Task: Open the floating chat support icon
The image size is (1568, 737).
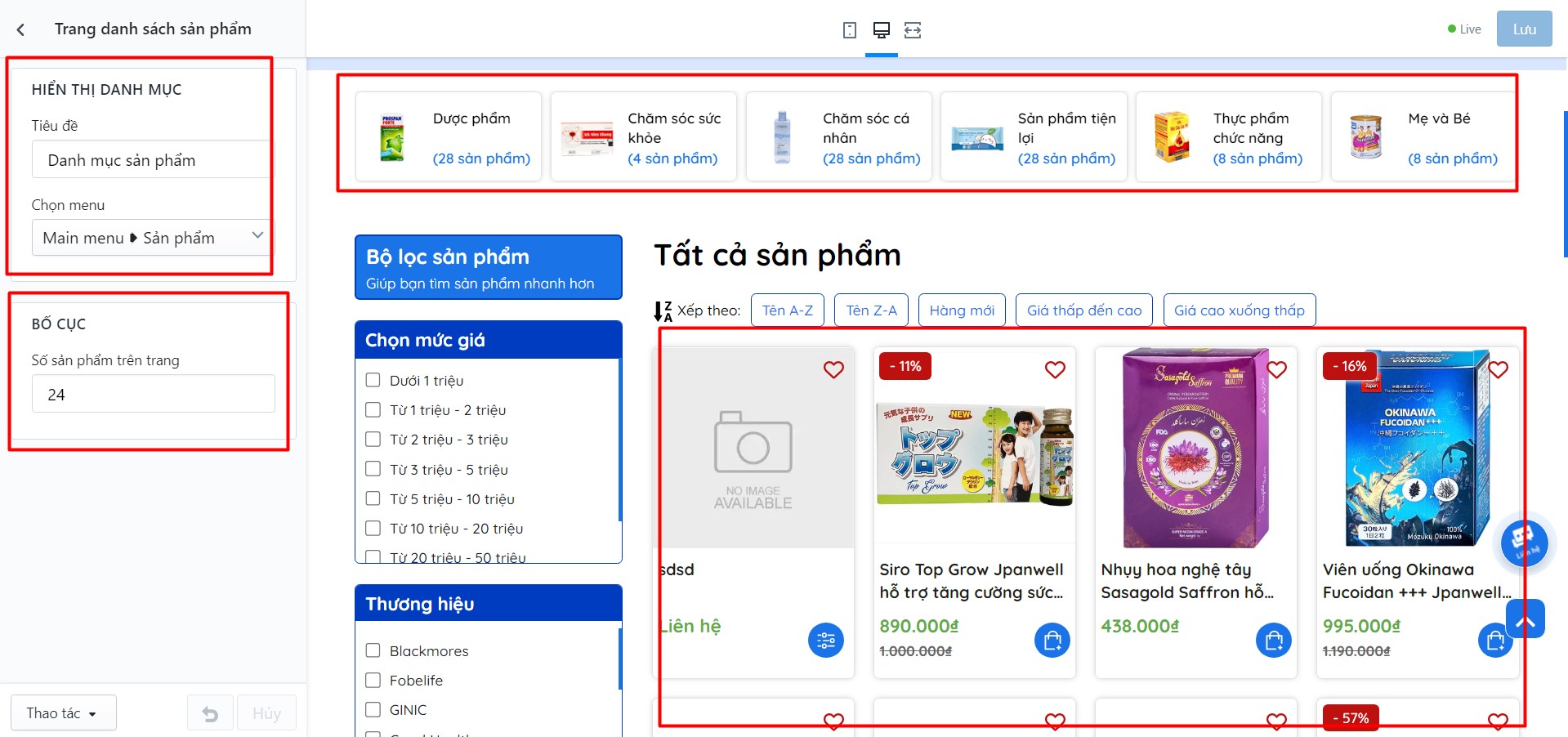Action: pyautogui.click(x=1525, y=543)
